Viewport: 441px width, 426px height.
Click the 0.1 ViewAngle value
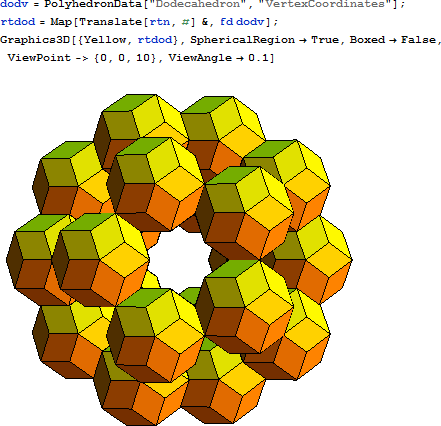[258, 58]
